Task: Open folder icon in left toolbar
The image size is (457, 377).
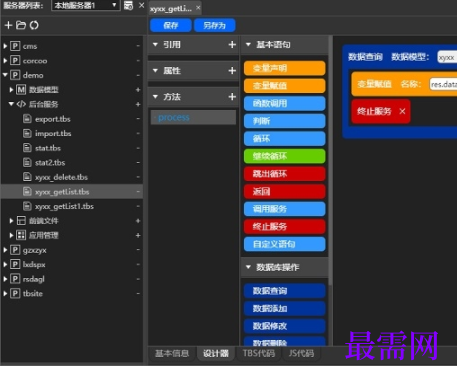Action: click(x=21, y=25)
